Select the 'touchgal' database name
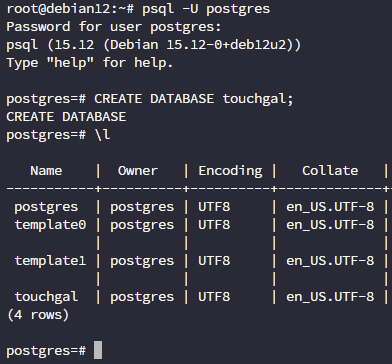This screenshot has width=392, height=364. pyautogui.click(x=46, y=297)
